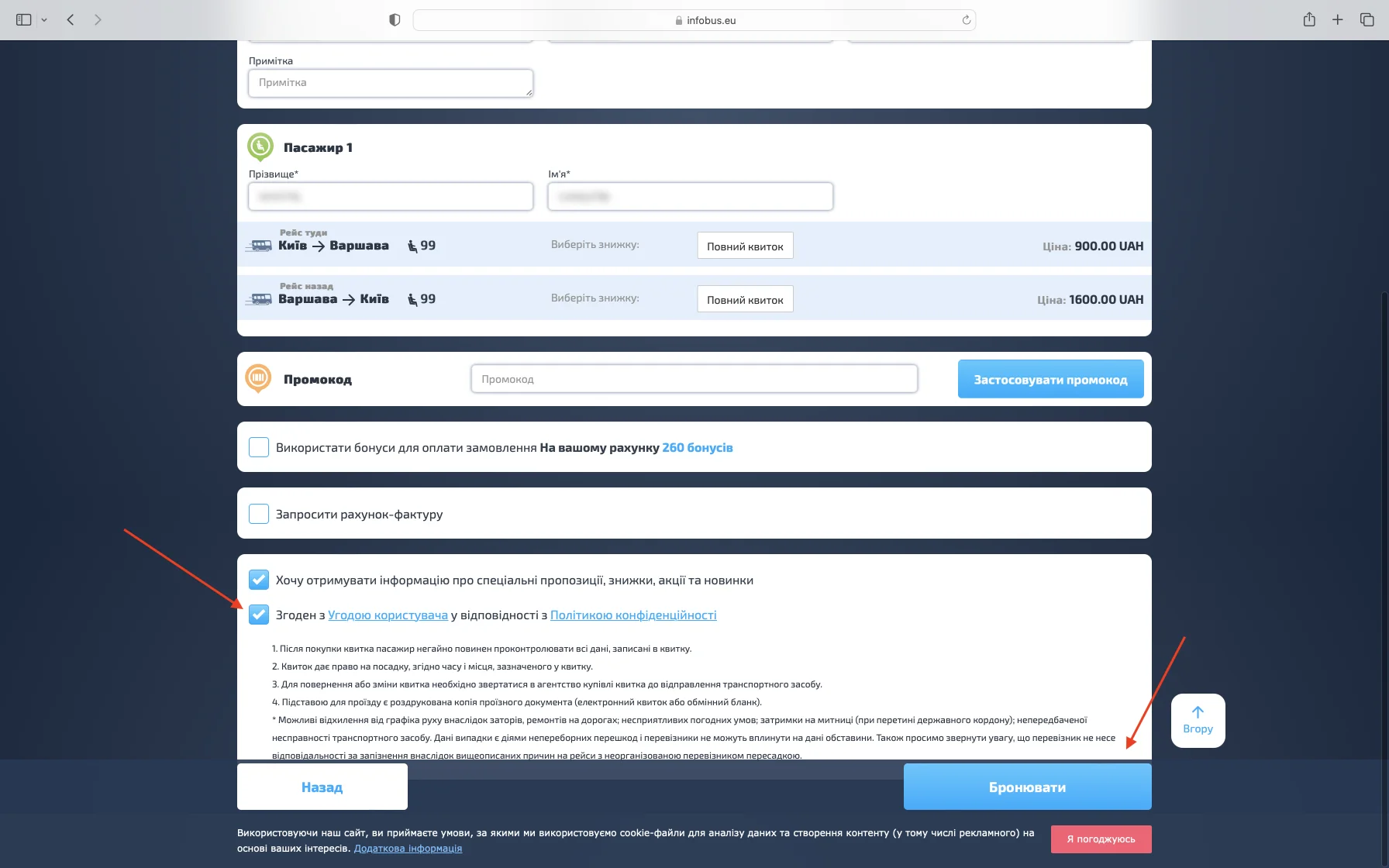Open a new tab with plus icon
The image size is (1389, 868).
click(1338, 20)
